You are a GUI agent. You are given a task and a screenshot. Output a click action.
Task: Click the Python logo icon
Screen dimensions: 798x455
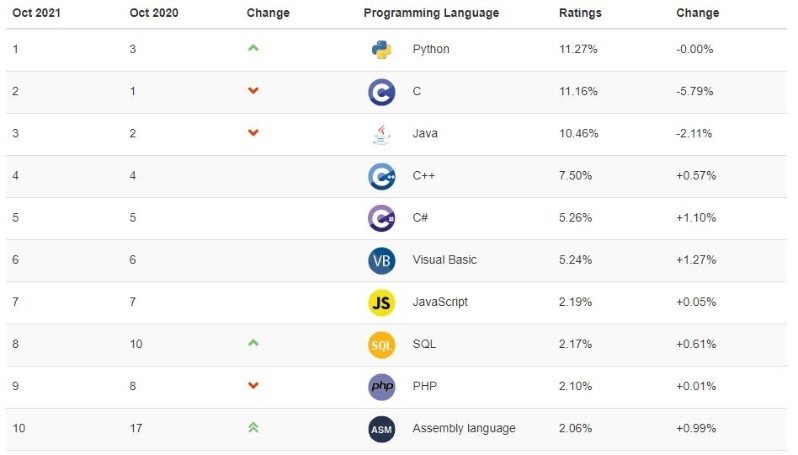381,50
